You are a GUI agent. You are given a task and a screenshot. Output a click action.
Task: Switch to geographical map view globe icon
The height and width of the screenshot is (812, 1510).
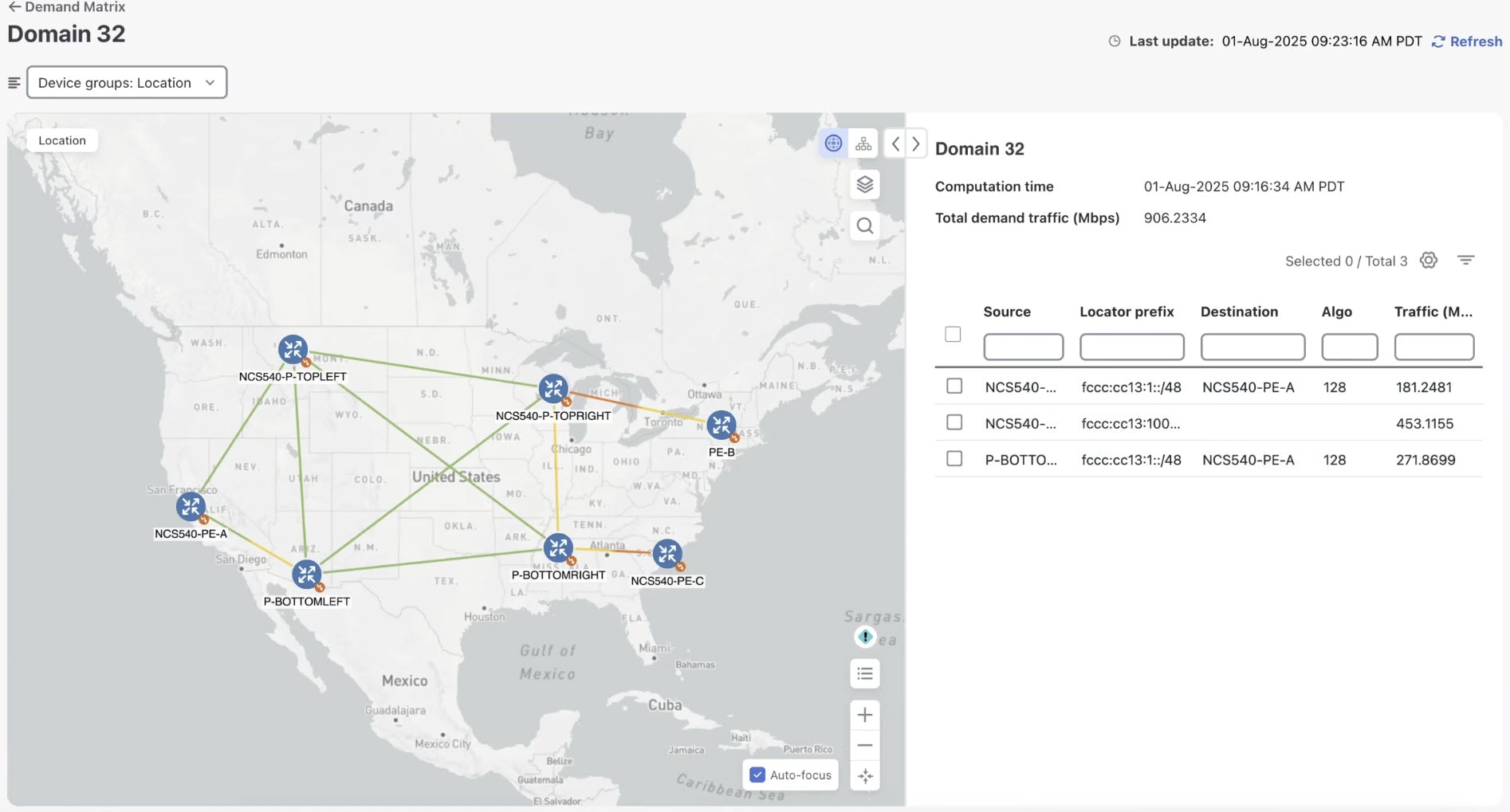833,143
